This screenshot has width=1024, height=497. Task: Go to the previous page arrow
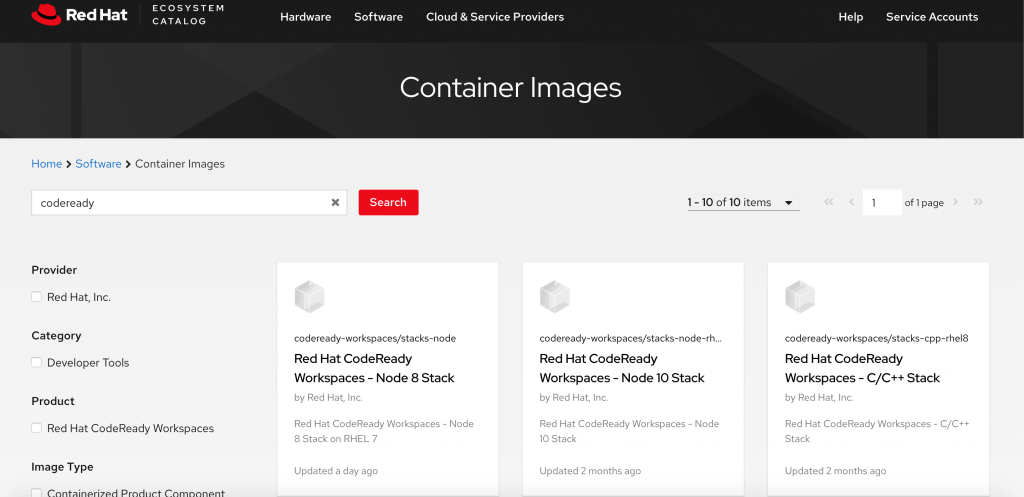coord(852,202)
